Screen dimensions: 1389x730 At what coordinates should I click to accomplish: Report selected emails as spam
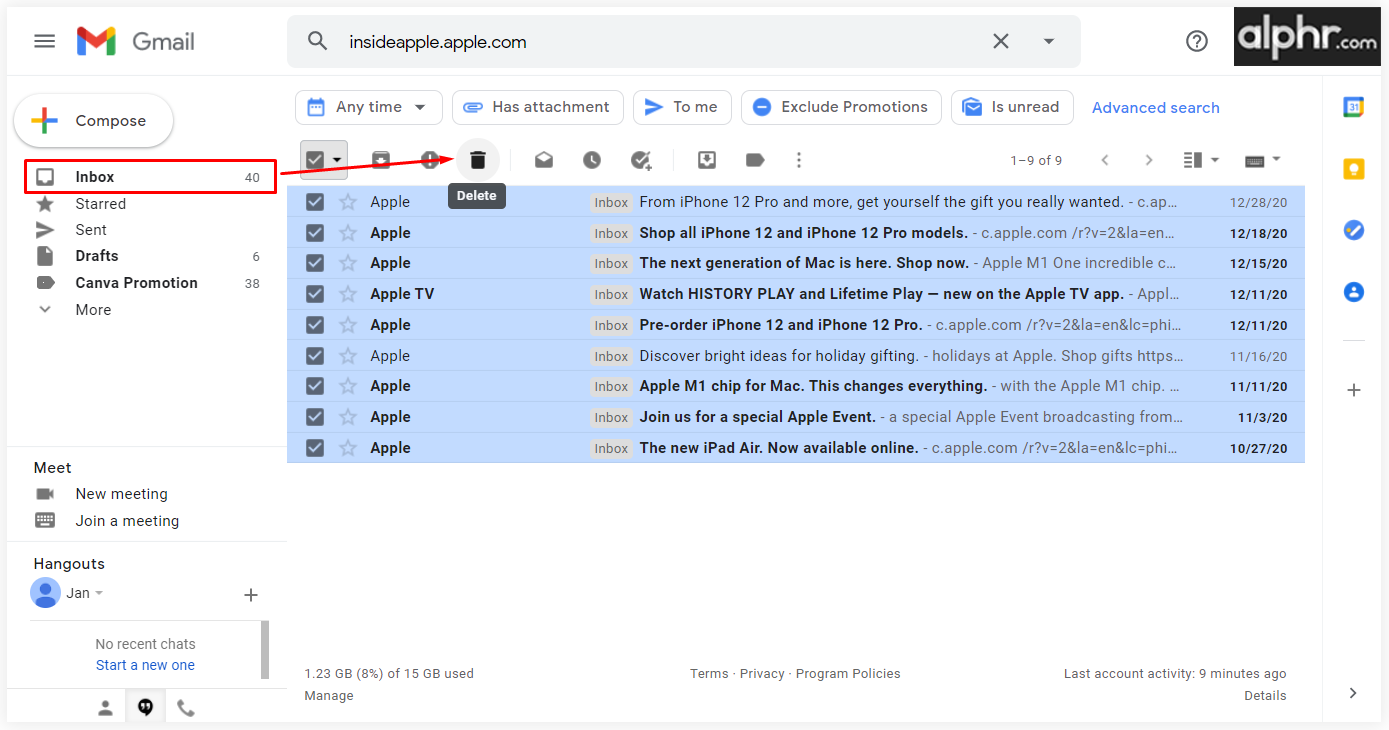click(430, 160)
